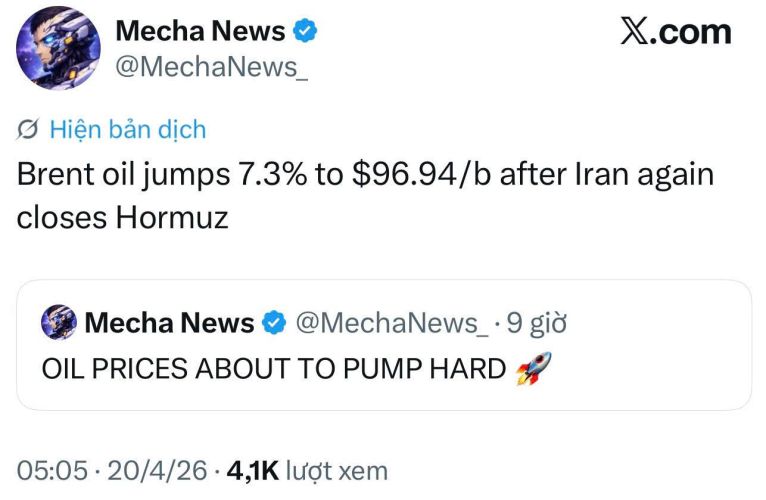Open the small avatar in quoted tweet
This screenshot has width=766, height=500.
coord(59,322)
